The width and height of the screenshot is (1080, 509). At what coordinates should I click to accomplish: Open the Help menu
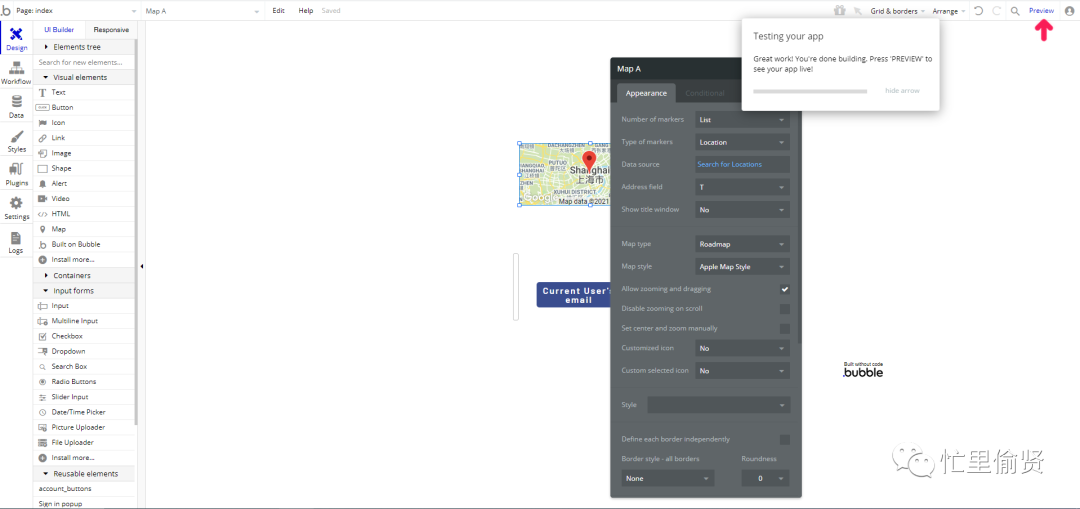[306, 11]
